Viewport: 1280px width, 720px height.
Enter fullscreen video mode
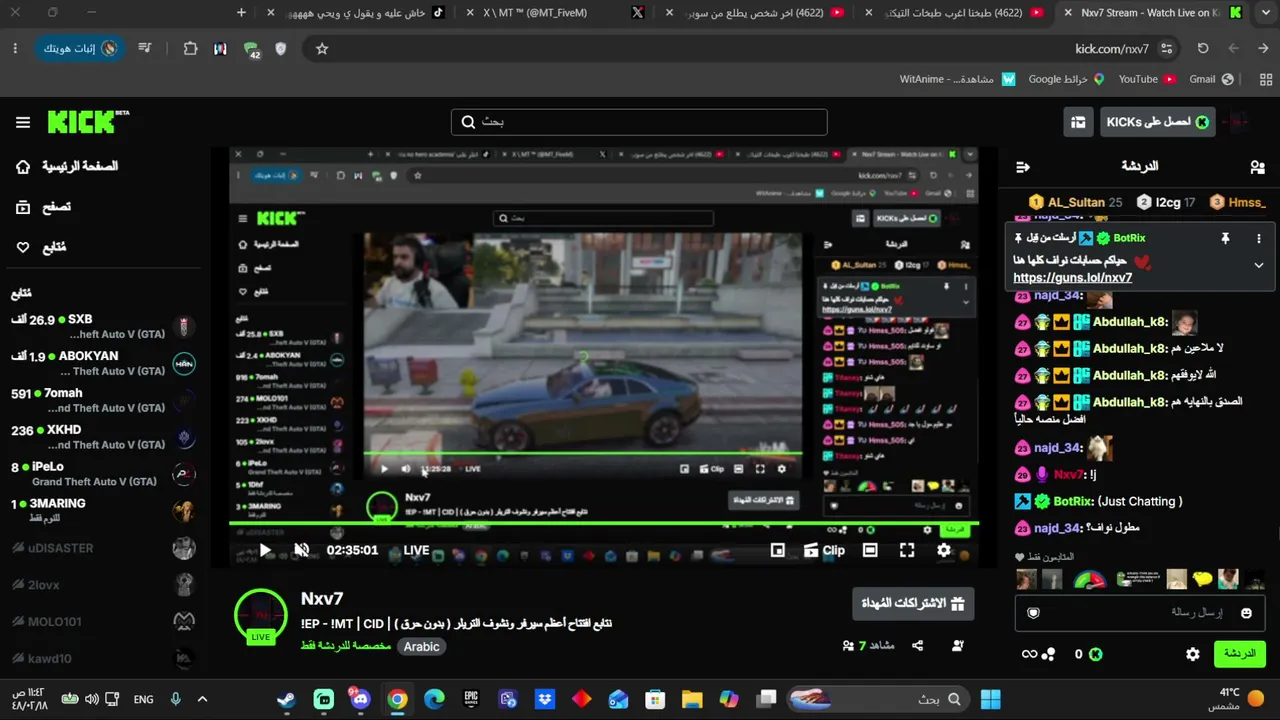point(907,550)
